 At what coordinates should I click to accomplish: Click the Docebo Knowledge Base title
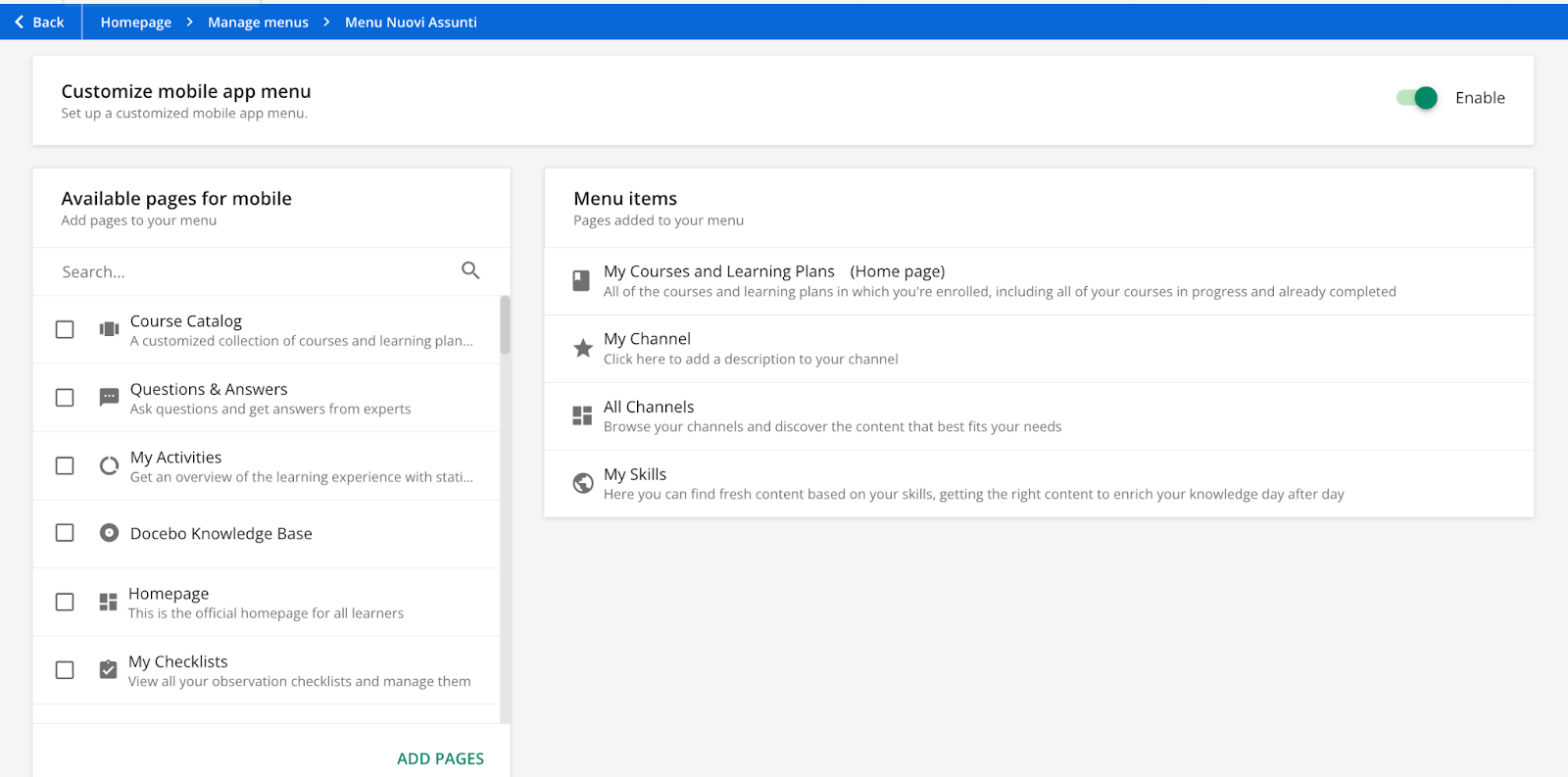coord(221,533)
